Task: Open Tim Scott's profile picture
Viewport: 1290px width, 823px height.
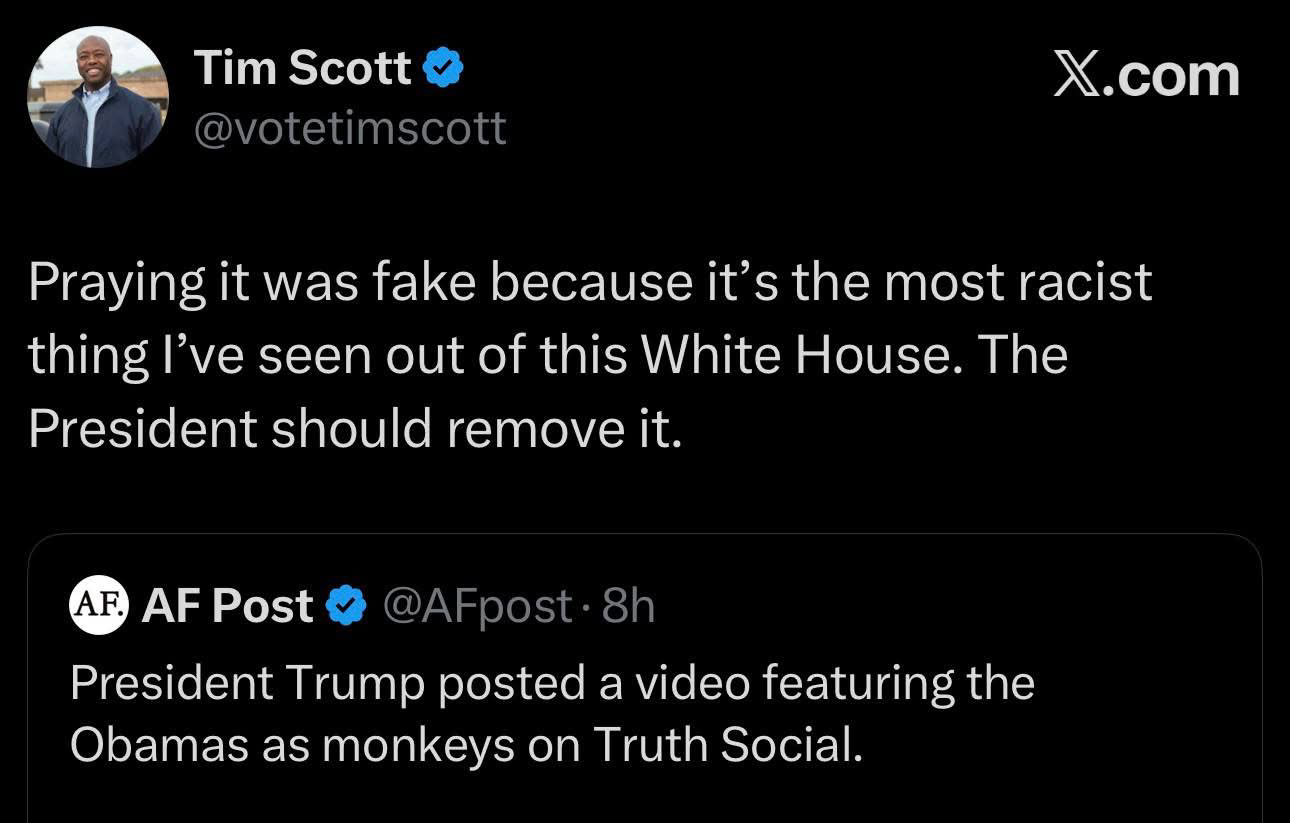Action: pyautogui.click(x=98, y=97)
